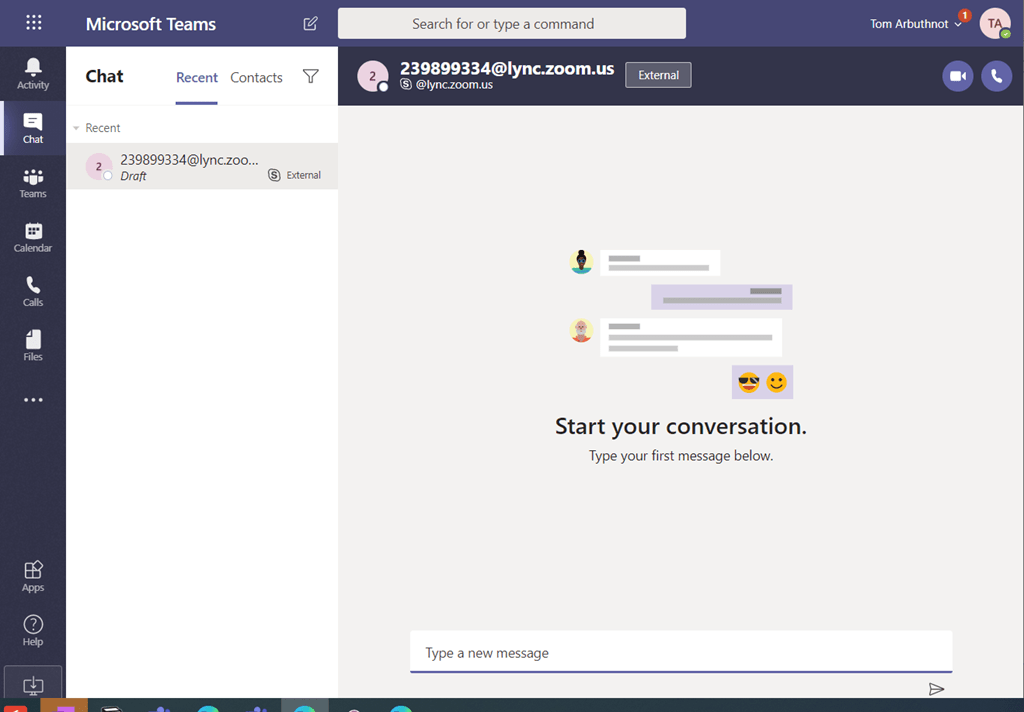1024x712 pixels.
Task: Click the new chat compose icon
Action: click(310, 24)
